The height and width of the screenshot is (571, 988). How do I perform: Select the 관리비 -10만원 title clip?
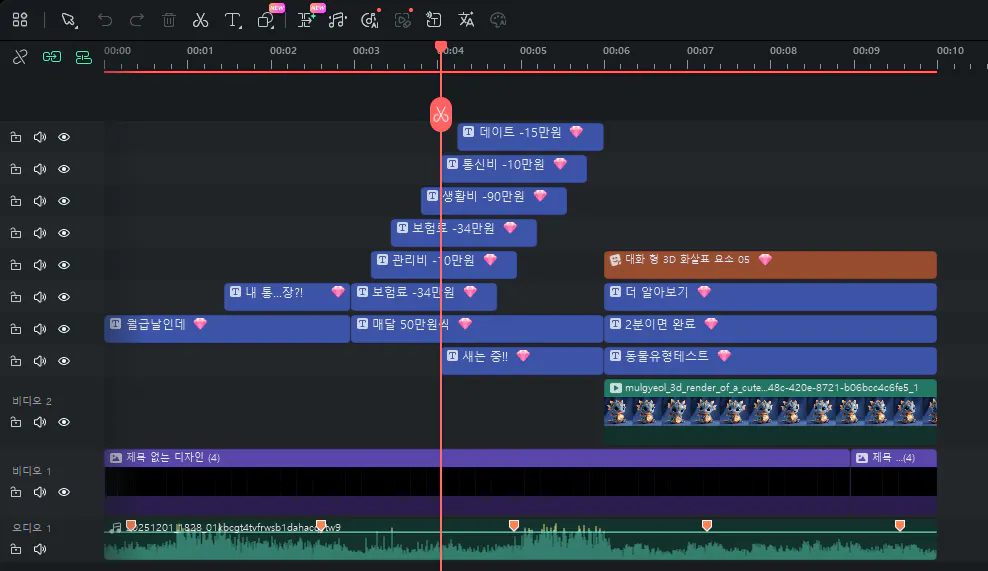tap(444, 265)
